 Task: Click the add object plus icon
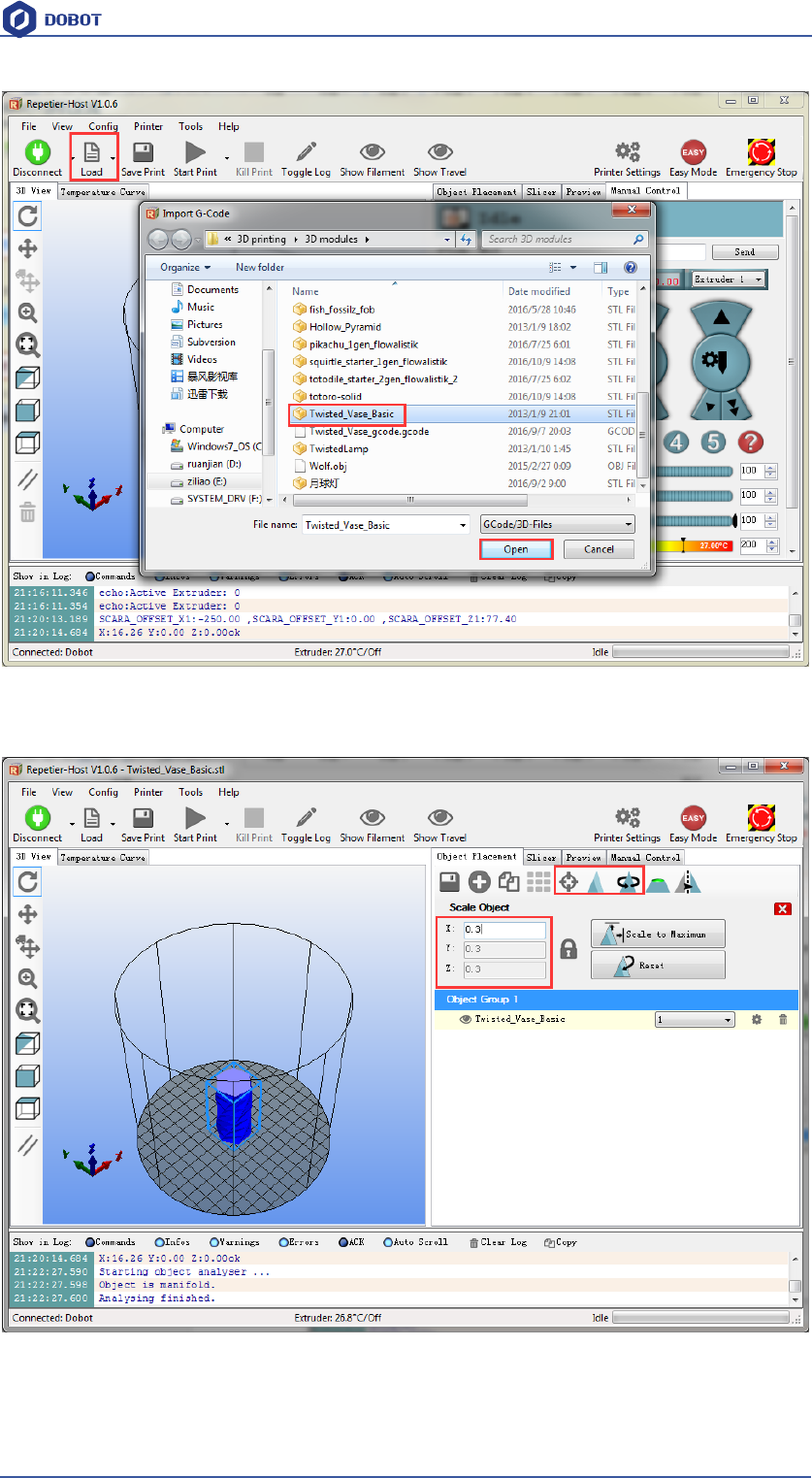coord(479,882)
